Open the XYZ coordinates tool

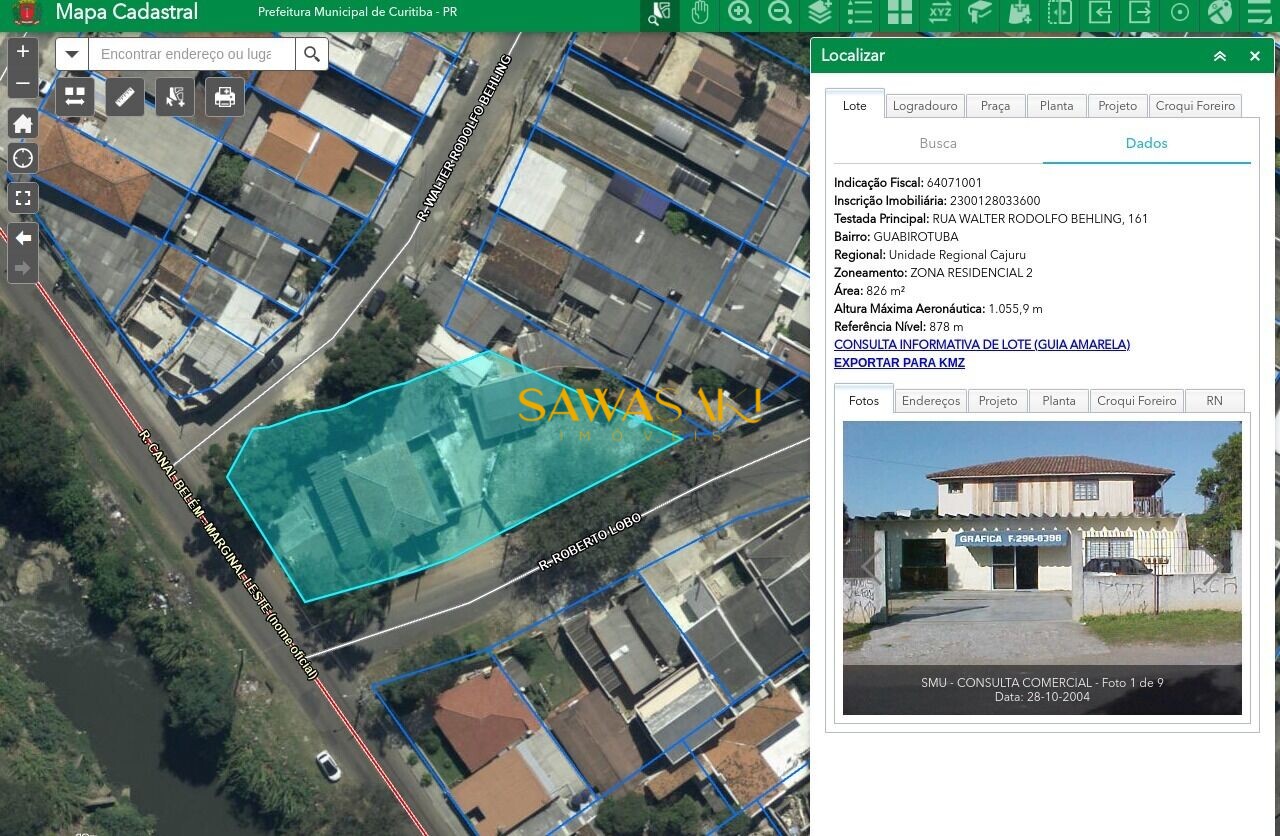pyautogui.click(x=939, y=14)
